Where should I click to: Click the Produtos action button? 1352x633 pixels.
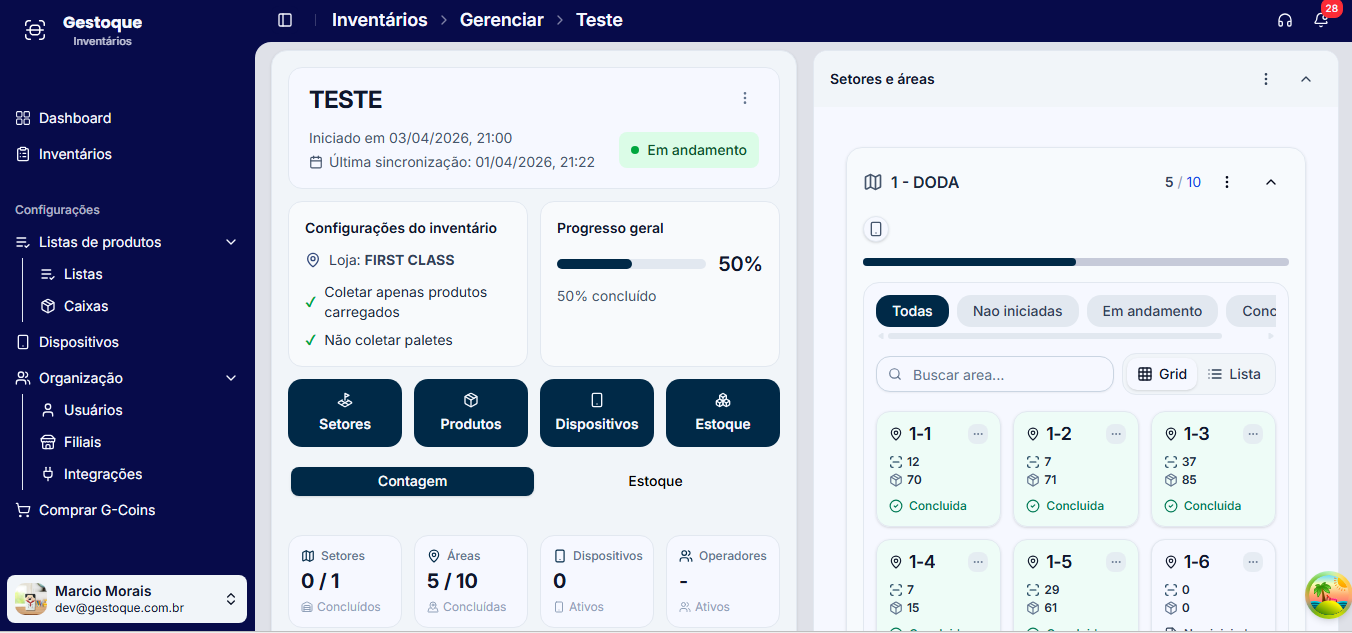(x=471, y=413)
